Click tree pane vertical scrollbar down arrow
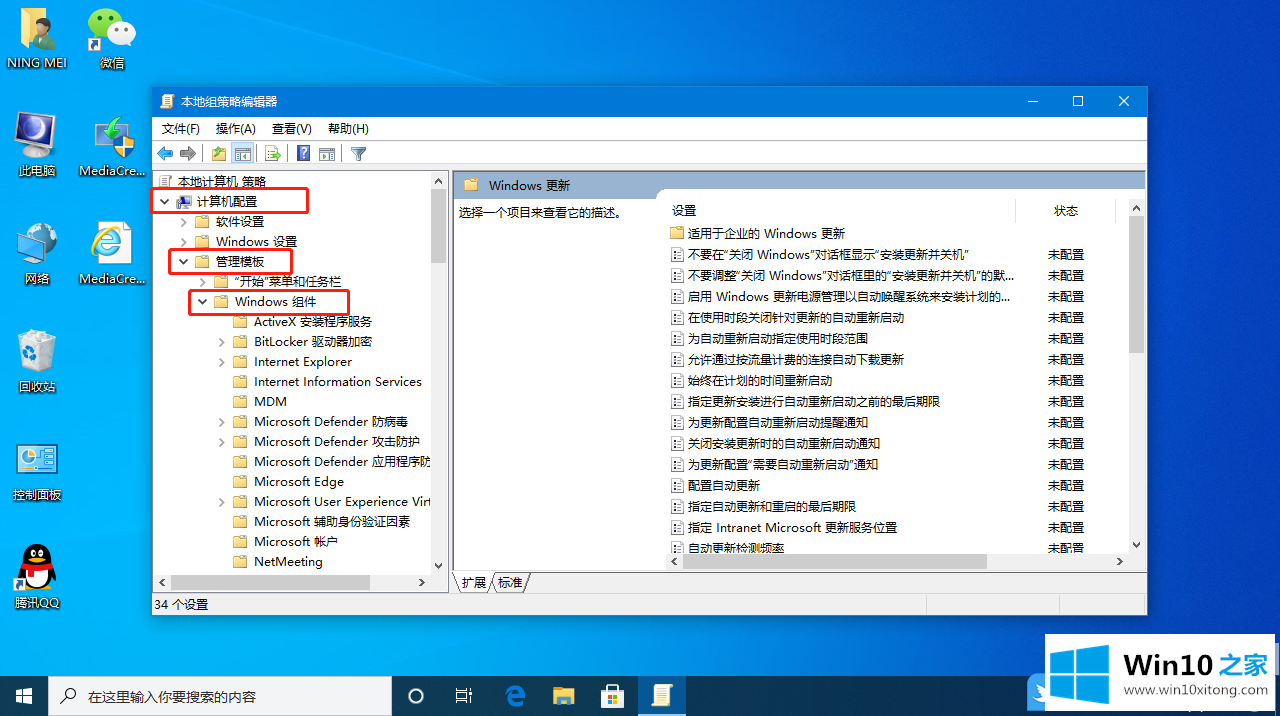 point(438,565)
